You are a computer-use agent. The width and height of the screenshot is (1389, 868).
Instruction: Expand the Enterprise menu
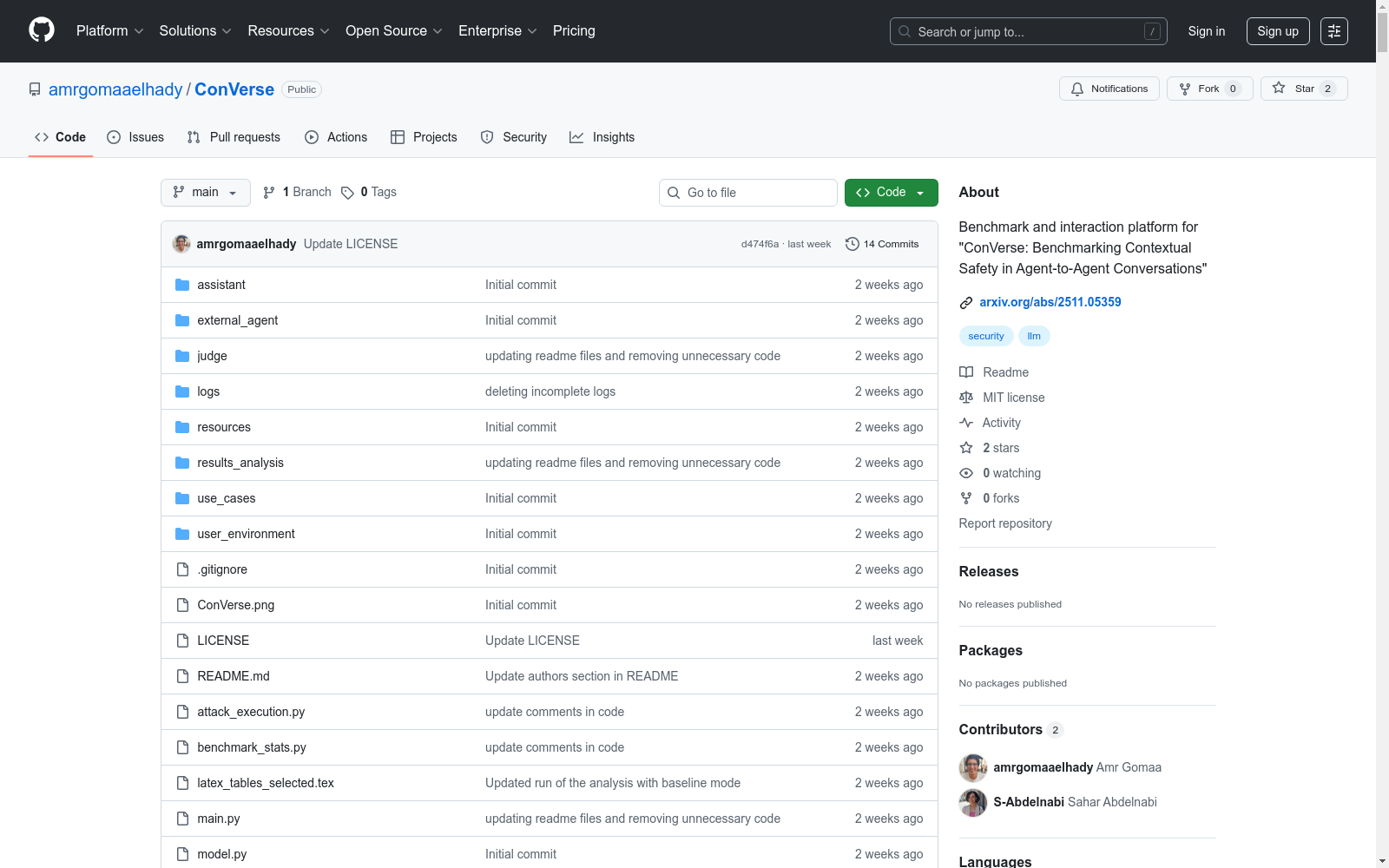point(498,31)
